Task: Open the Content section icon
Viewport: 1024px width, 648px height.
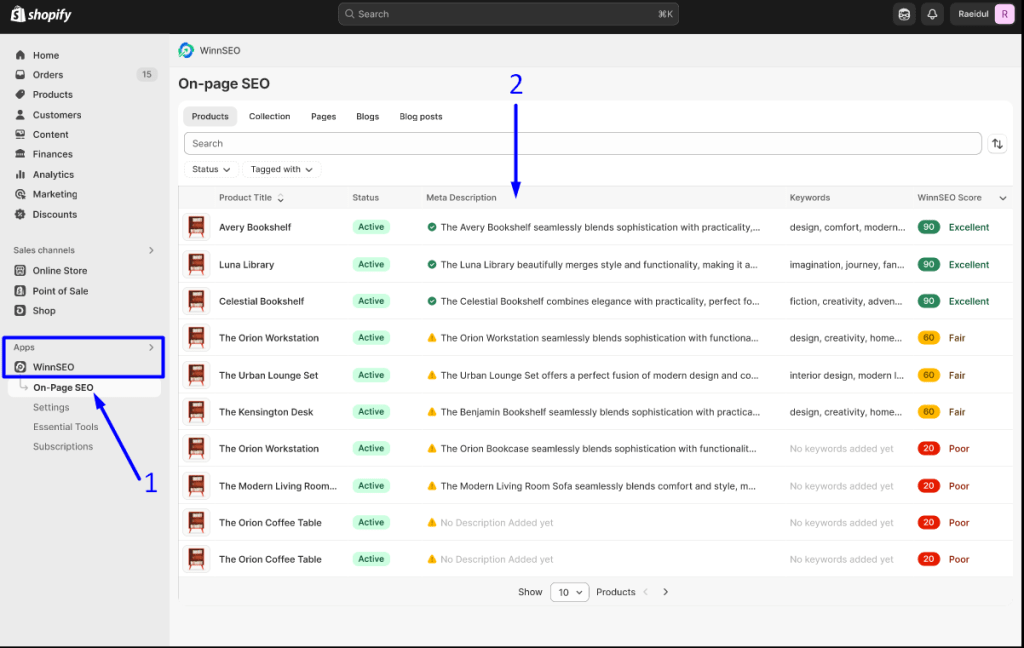Action: click(x=20, y=134)
